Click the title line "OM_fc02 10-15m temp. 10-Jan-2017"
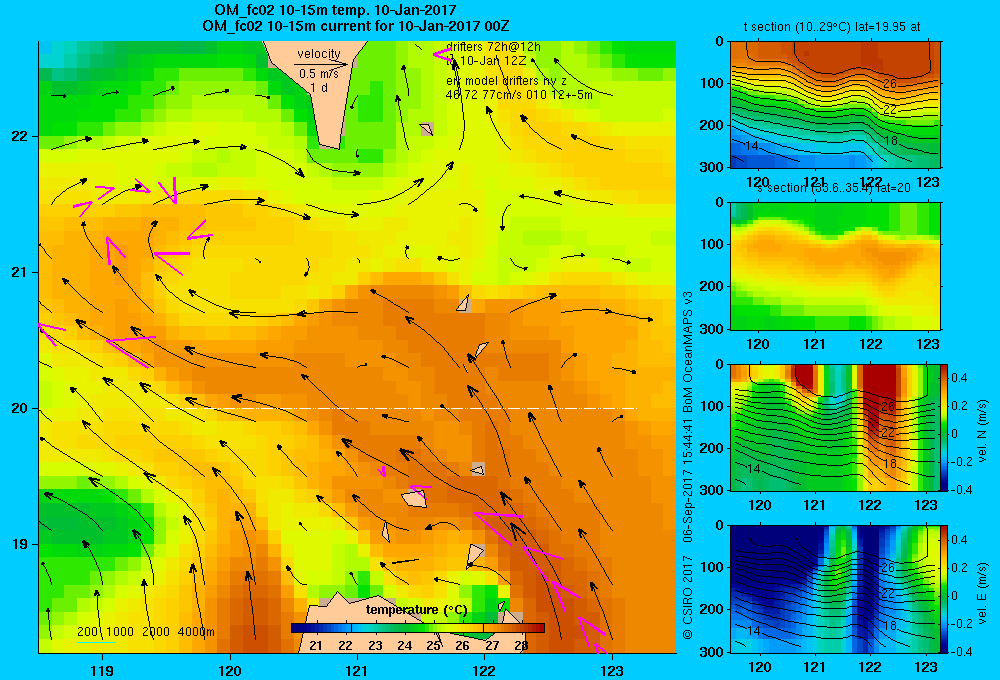Image resolution: width=1000 pixels, height=680 pixels. click(x=335, y=10)
